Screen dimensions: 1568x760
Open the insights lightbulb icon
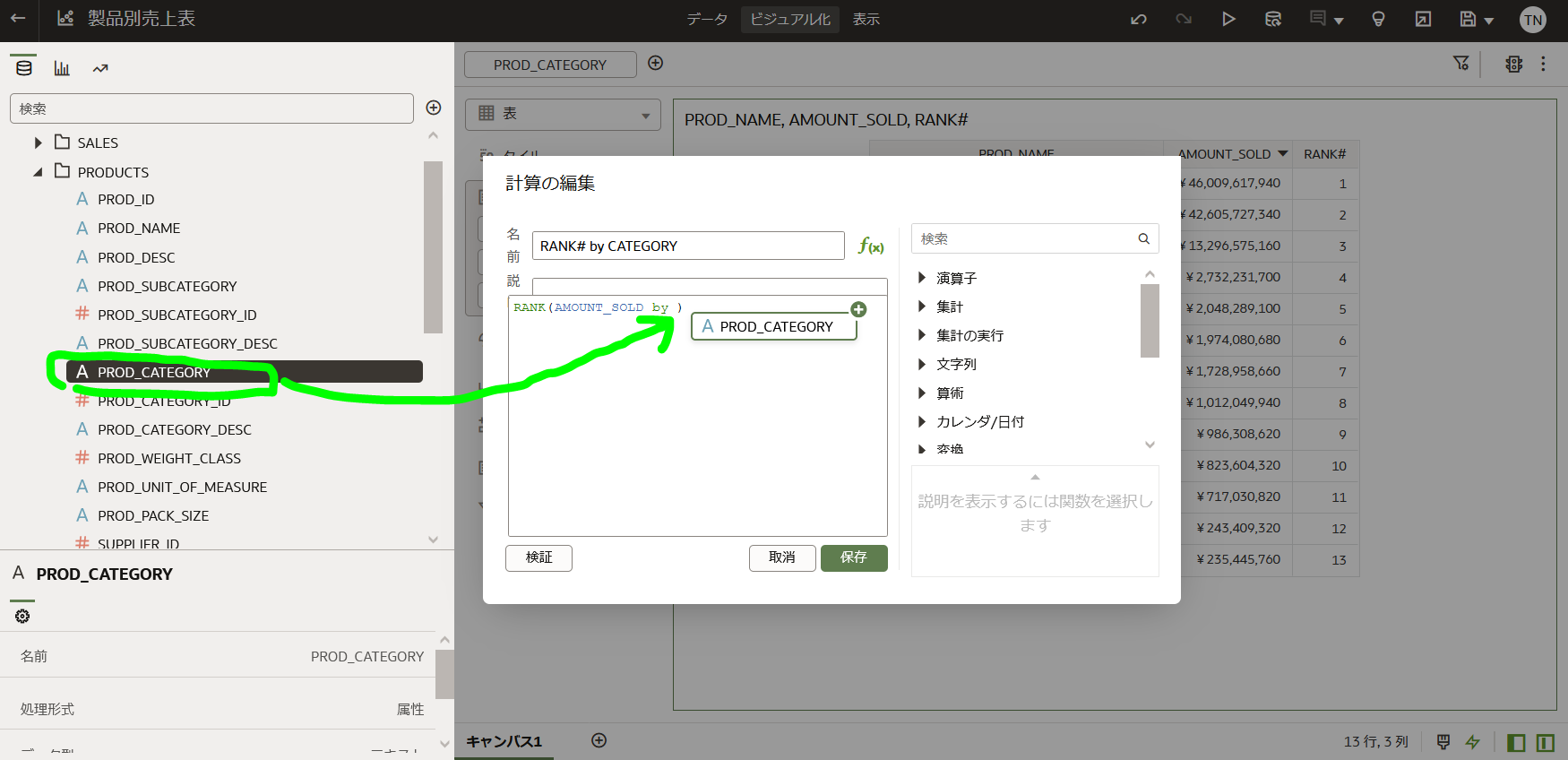pyautogui.click(x=1379, y=19)
